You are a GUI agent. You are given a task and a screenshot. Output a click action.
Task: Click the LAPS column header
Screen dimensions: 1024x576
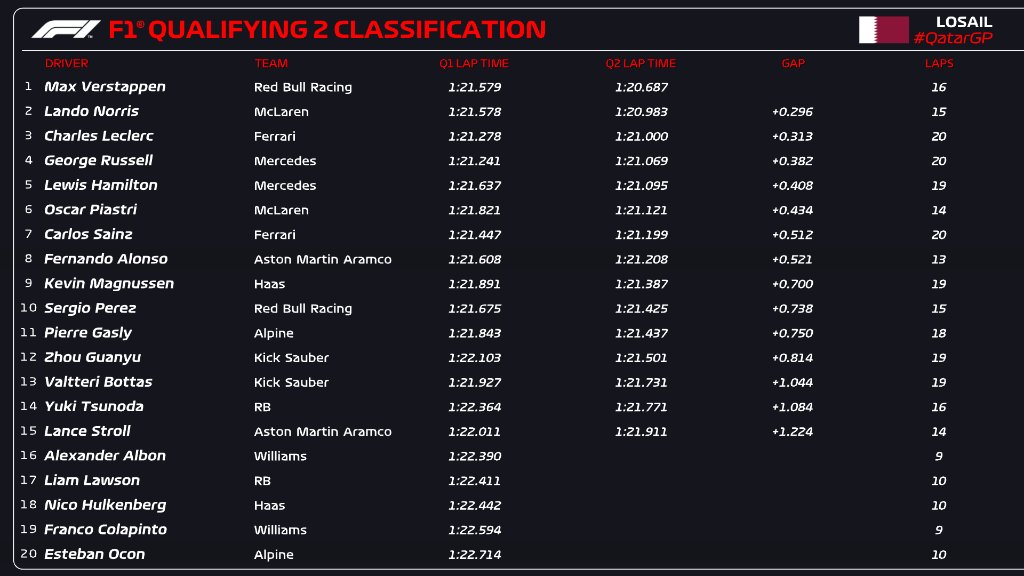[x=939, y=63]
